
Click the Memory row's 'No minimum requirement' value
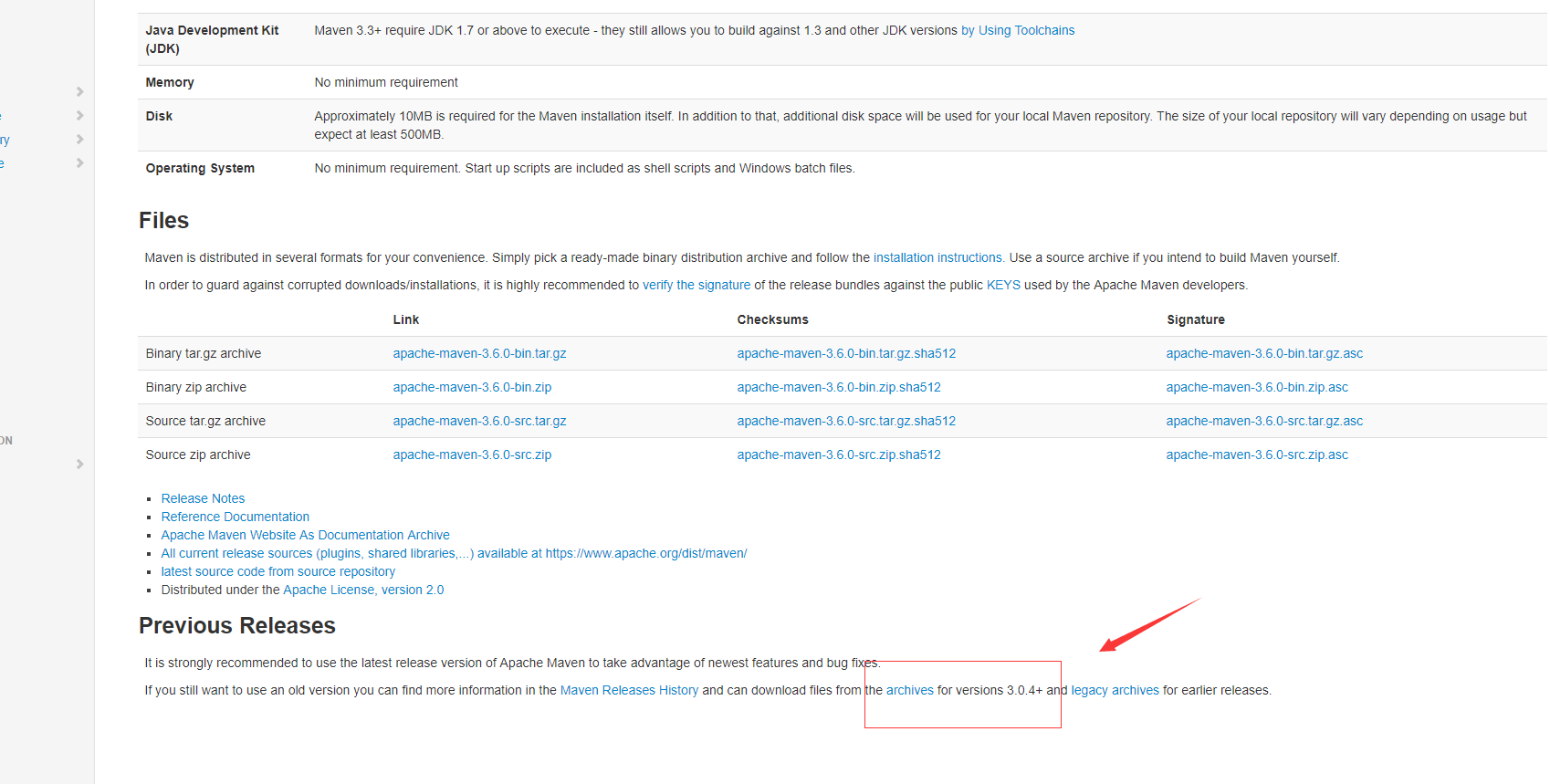(386, 82)
